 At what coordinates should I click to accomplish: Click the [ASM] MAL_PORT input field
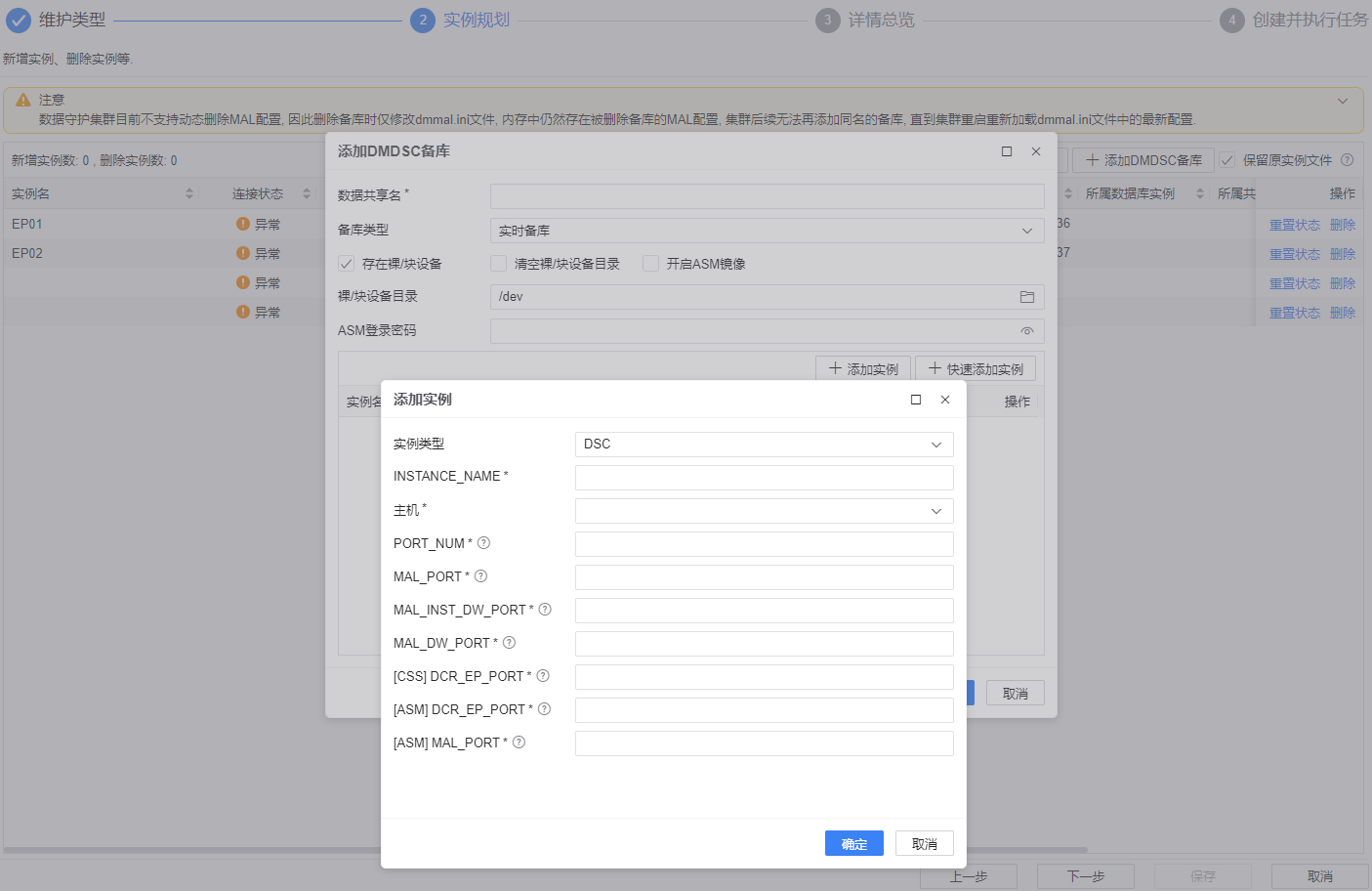coord(765,743)
